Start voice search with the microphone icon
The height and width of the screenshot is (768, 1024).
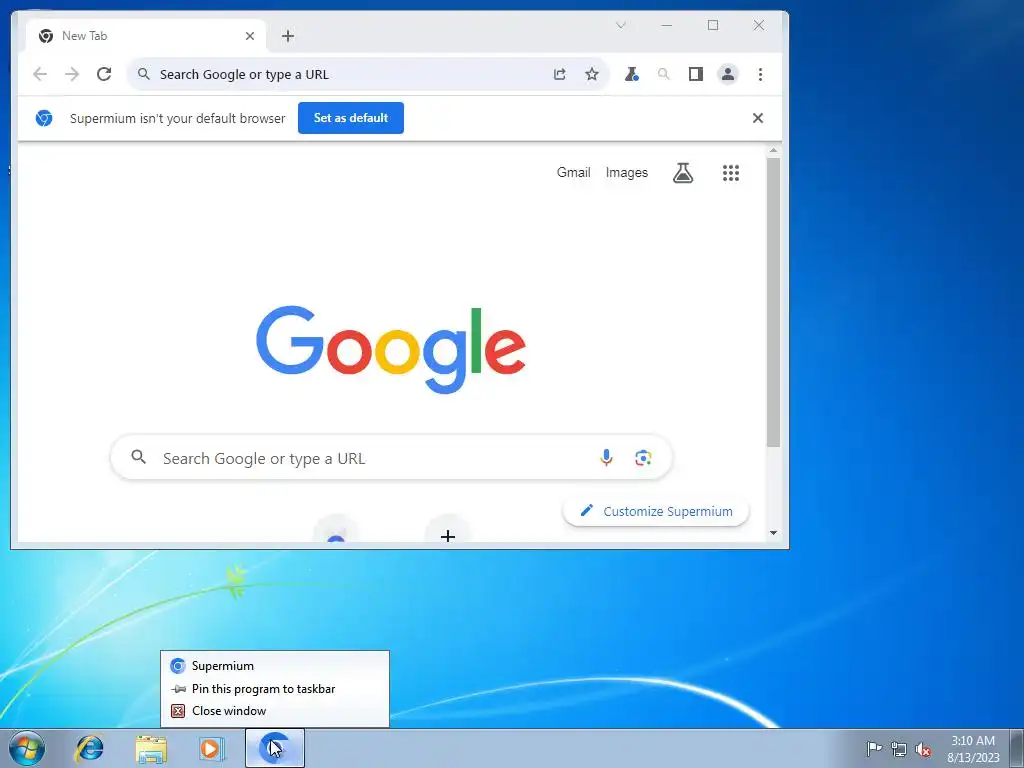coord(606,458)
